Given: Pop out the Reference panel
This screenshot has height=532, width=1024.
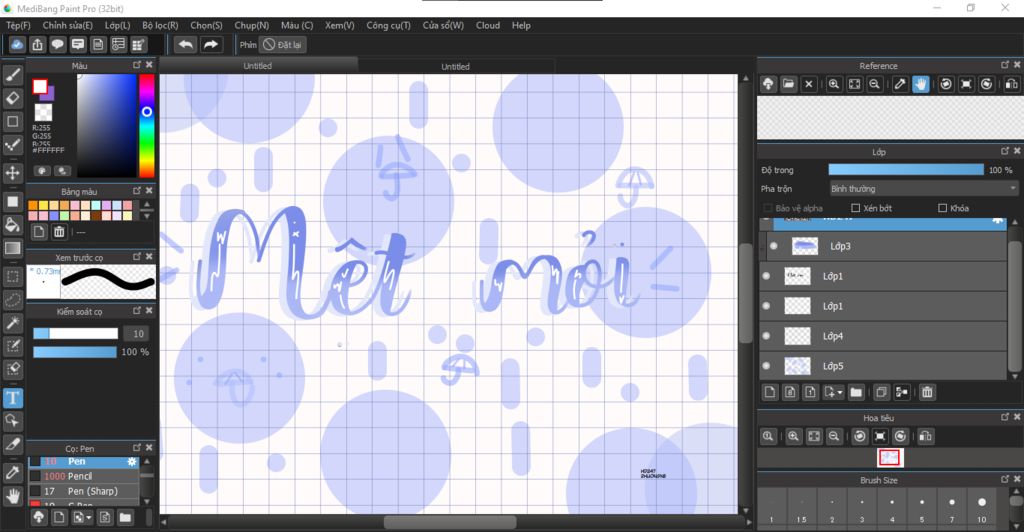Looking at the screenshot, I should 1005,65.
